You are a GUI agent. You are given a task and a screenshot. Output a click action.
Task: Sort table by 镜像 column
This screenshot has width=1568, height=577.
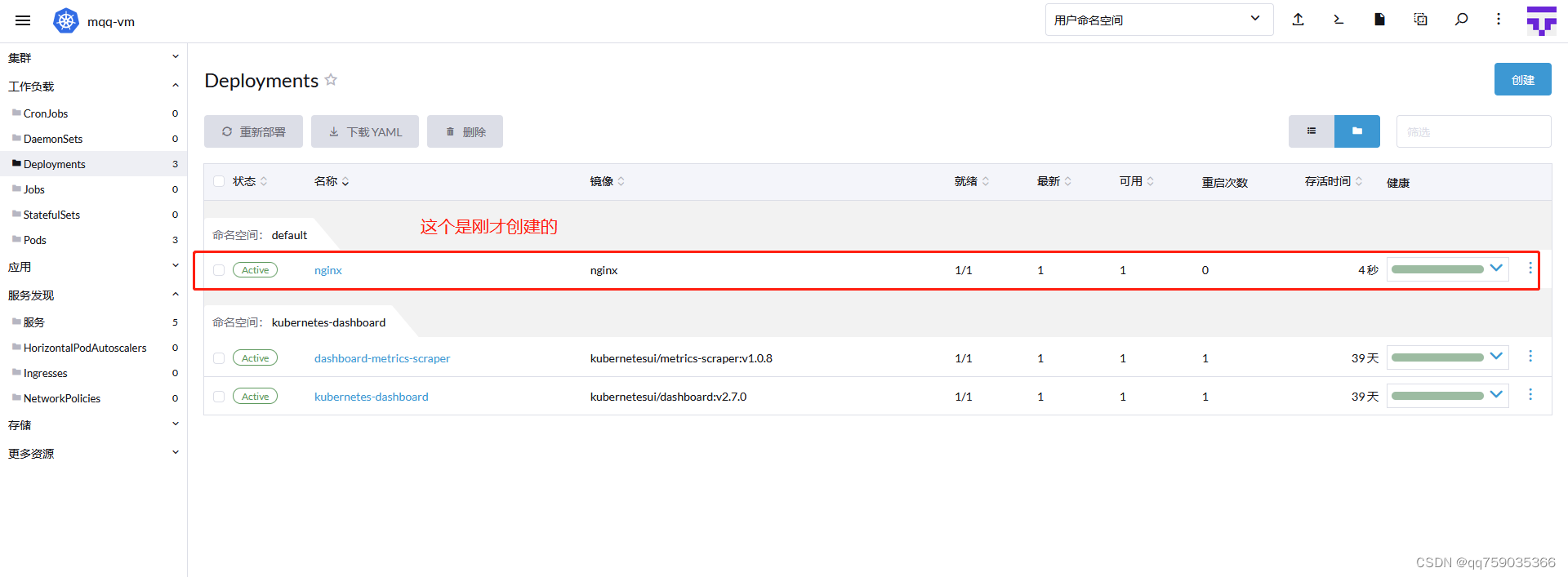608,181
